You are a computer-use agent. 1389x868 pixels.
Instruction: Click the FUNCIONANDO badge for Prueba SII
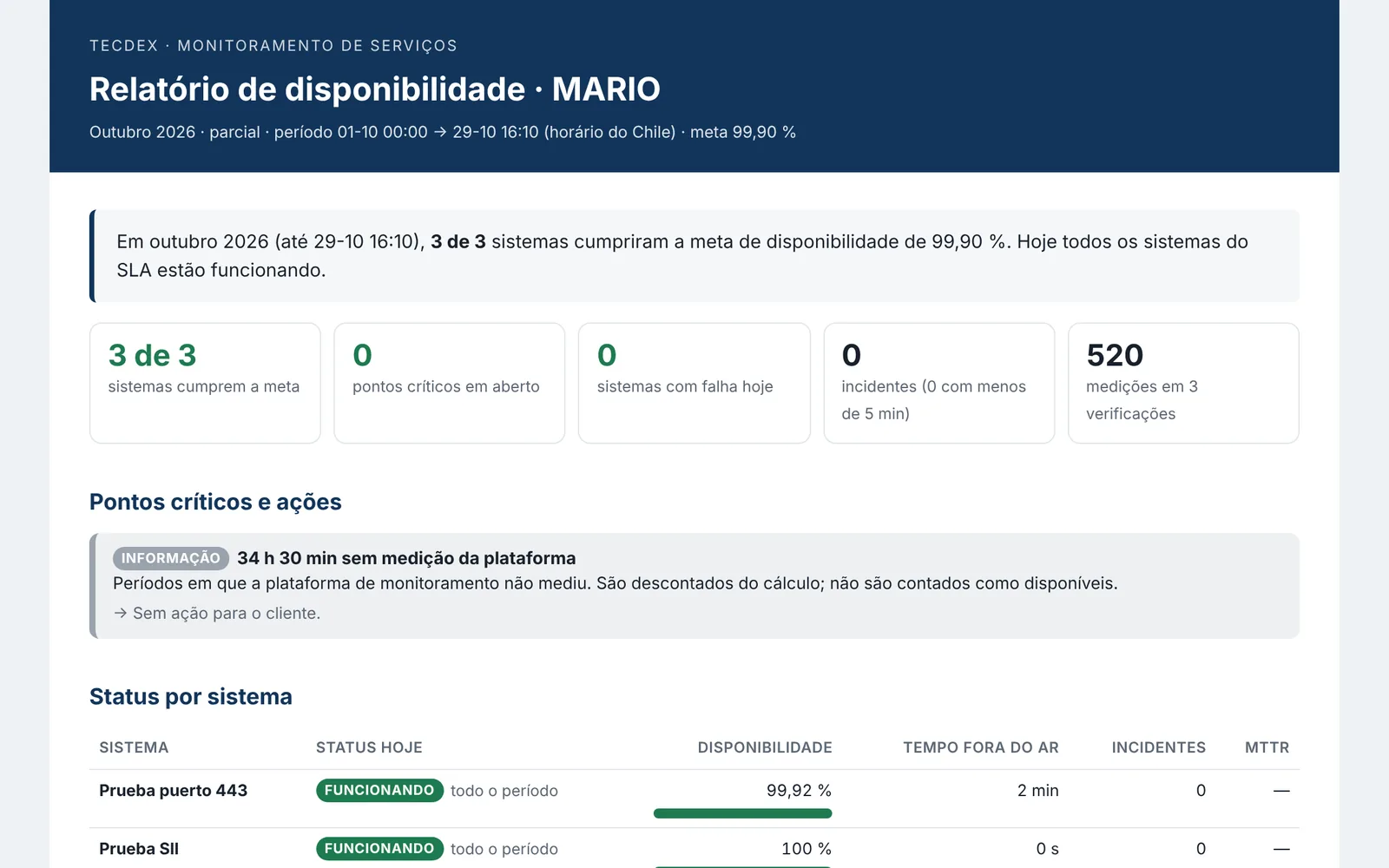(379, 849)
